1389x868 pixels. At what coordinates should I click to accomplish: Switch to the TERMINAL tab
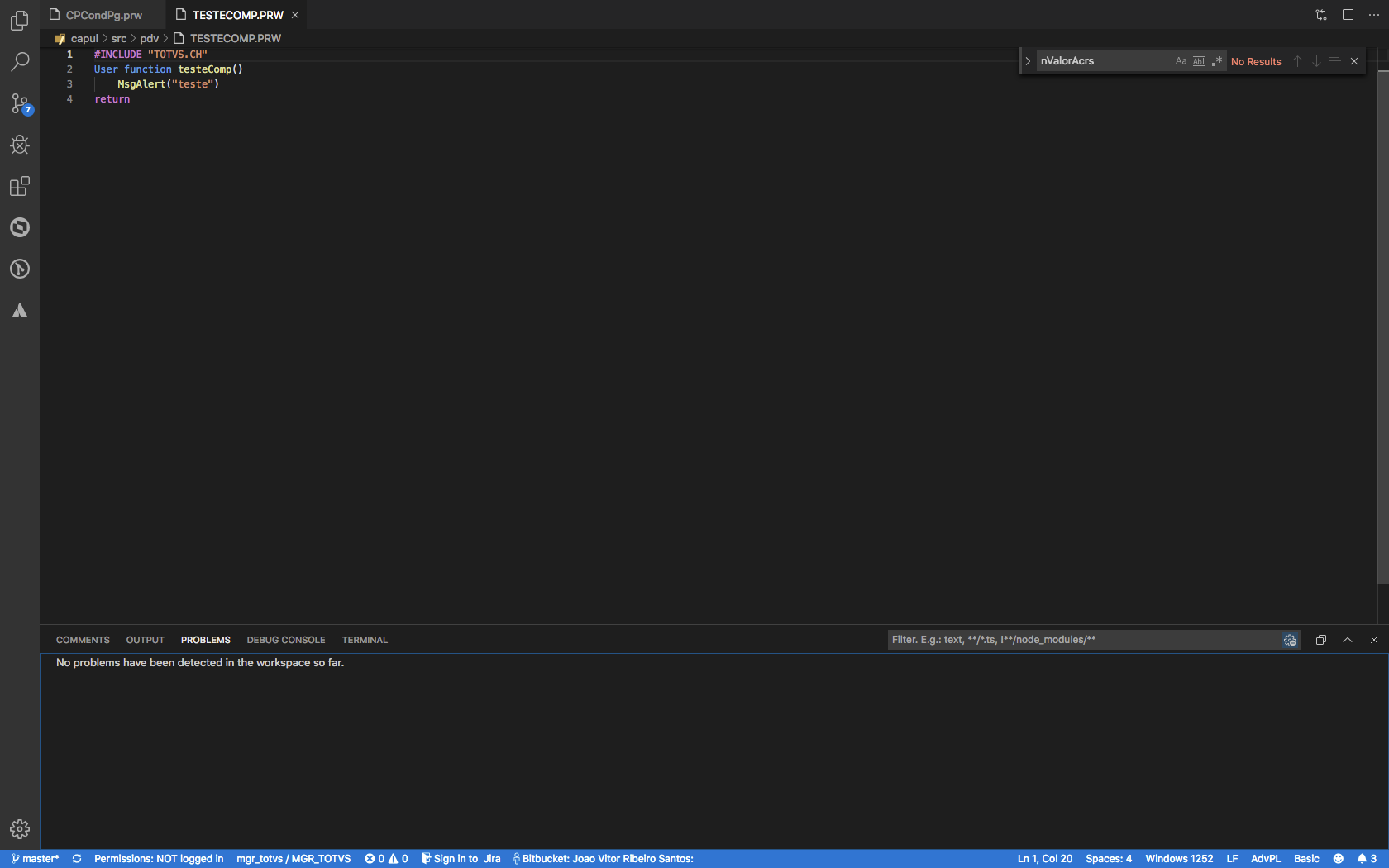[x=364, y=639]
